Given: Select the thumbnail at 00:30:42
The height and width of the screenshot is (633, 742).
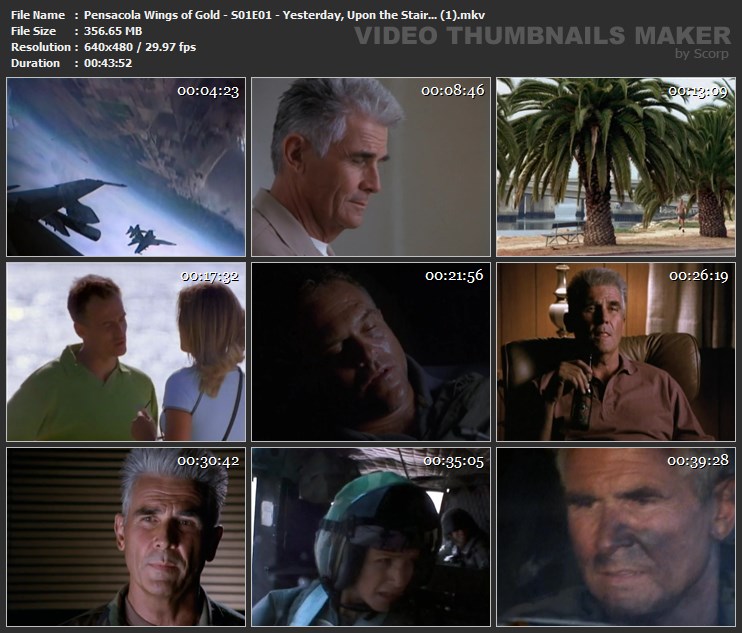Looking at the screenshot, I should pyautogui.click(x=126, y=537).
